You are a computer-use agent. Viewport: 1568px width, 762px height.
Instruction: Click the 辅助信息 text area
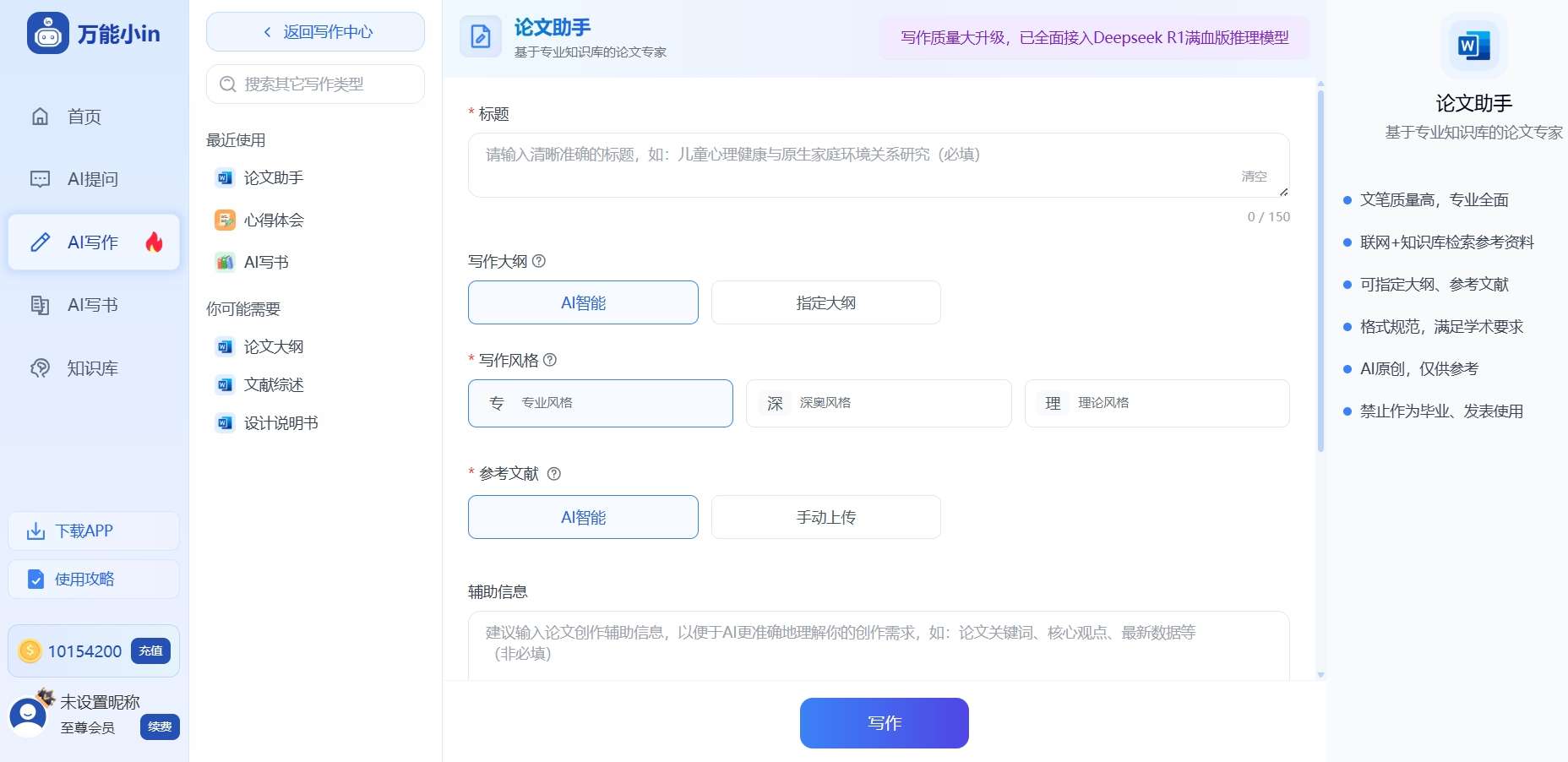(879, 645)
